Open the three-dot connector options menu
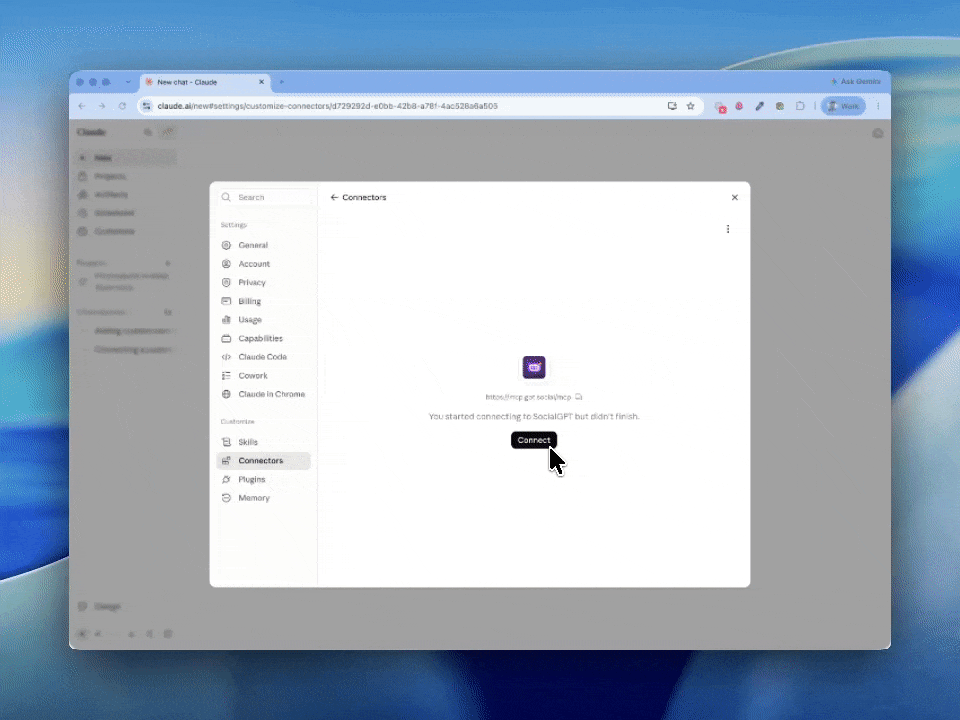Viewport: 960px width, 720px height. 728,229
